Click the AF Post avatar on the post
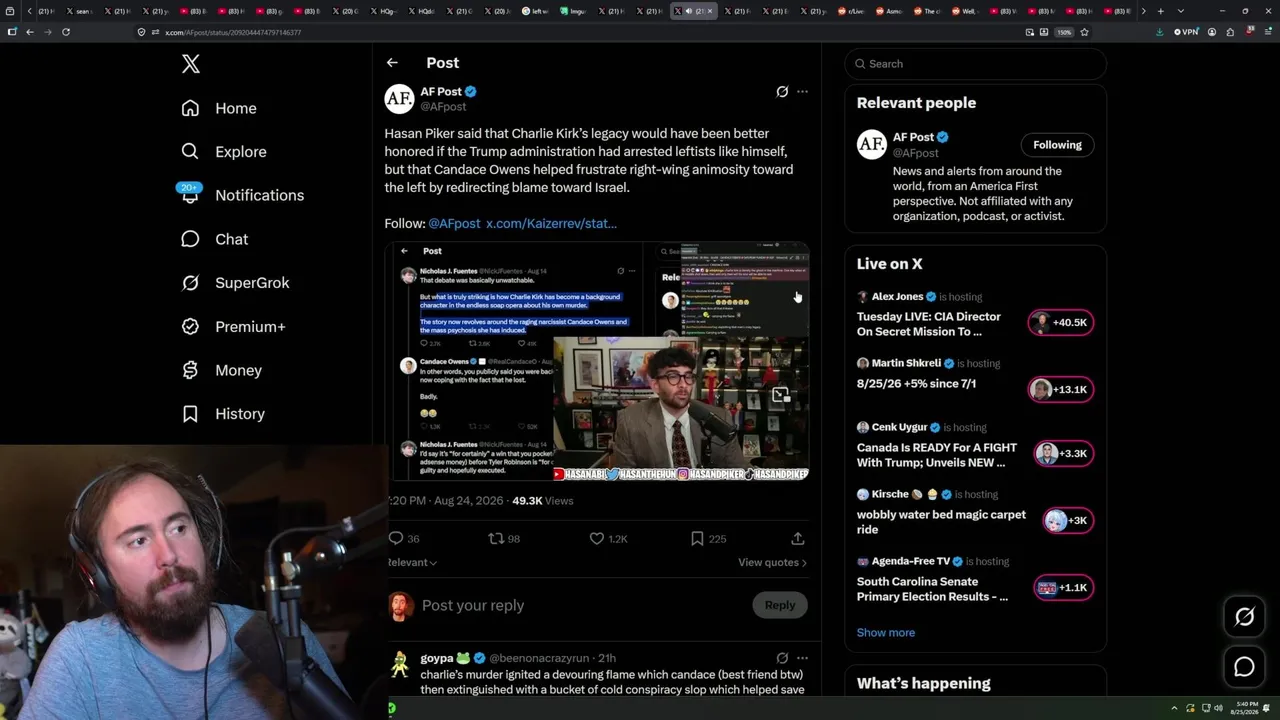 (399, 98)
